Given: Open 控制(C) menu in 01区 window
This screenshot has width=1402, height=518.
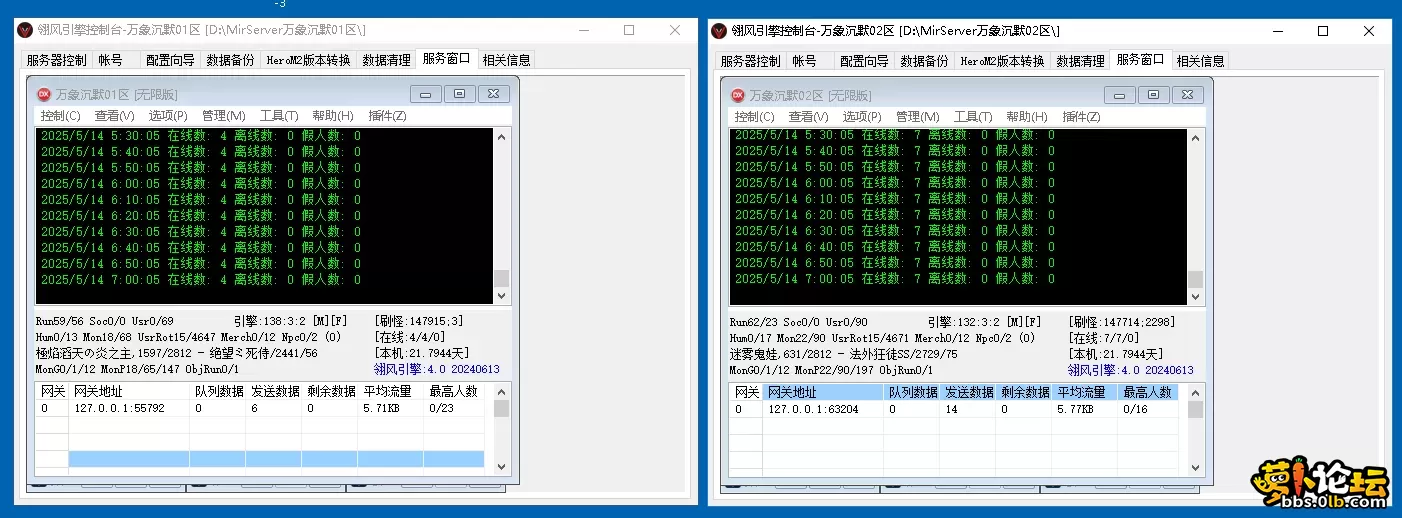Looking at the screenshot, I should (x=60, y=116).
